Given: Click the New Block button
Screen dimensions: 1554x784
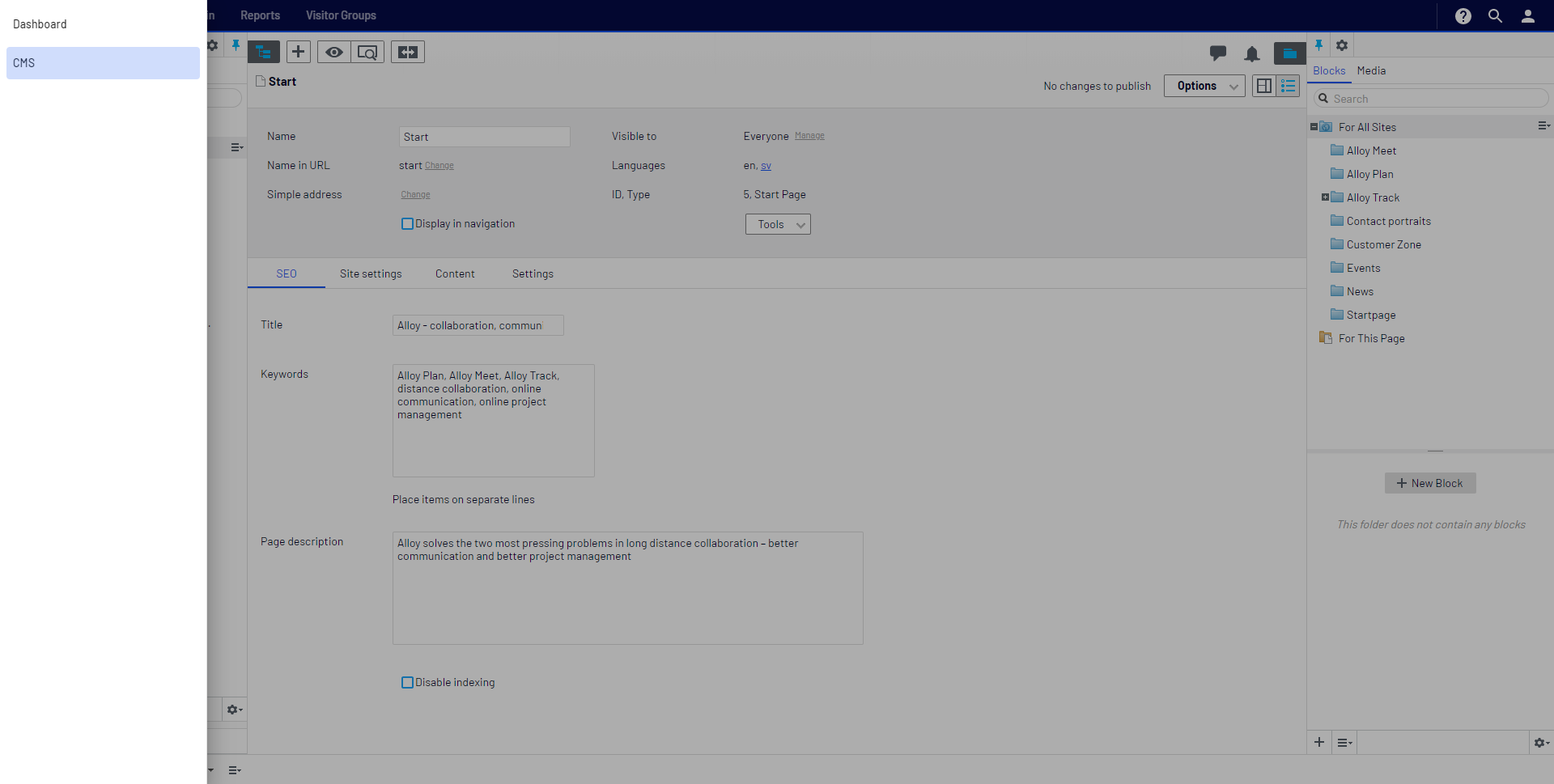Looking at the screenshot, I should [x=1429, y=484].
